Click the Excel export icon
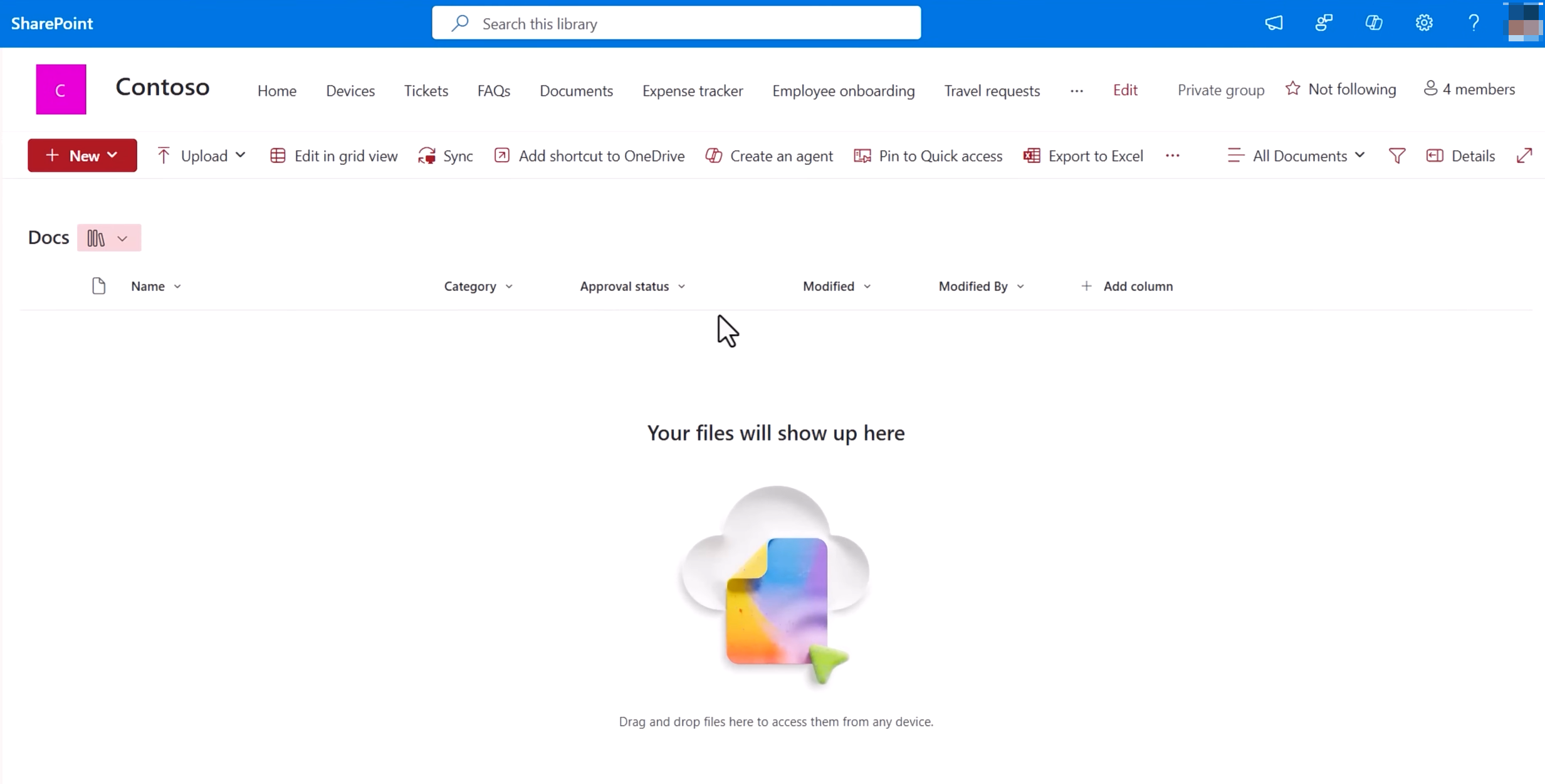1545x784 pixels. (x=1032, y=155)
